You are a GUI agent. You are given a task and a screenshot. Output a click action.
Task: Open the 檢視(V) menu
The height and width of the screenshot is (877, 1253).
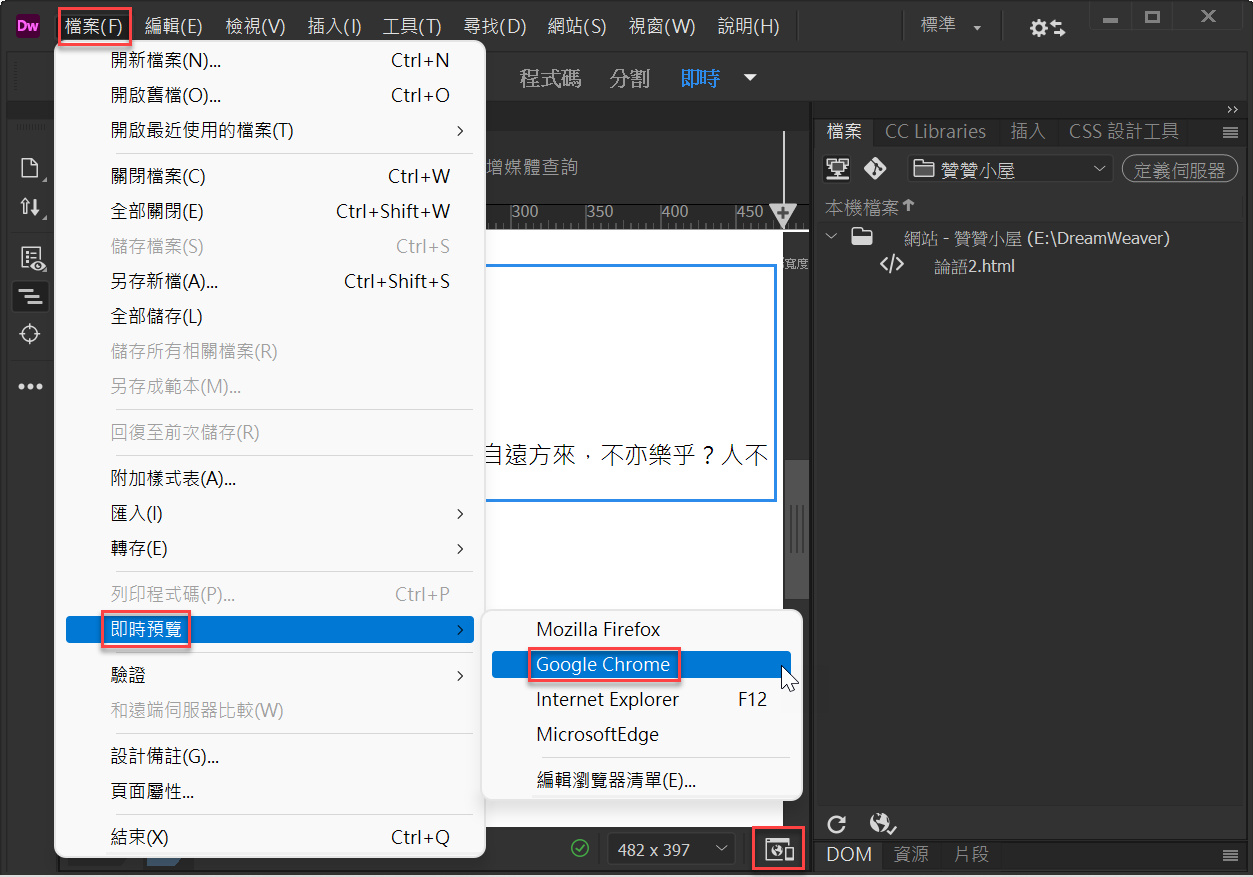point(255,27)
